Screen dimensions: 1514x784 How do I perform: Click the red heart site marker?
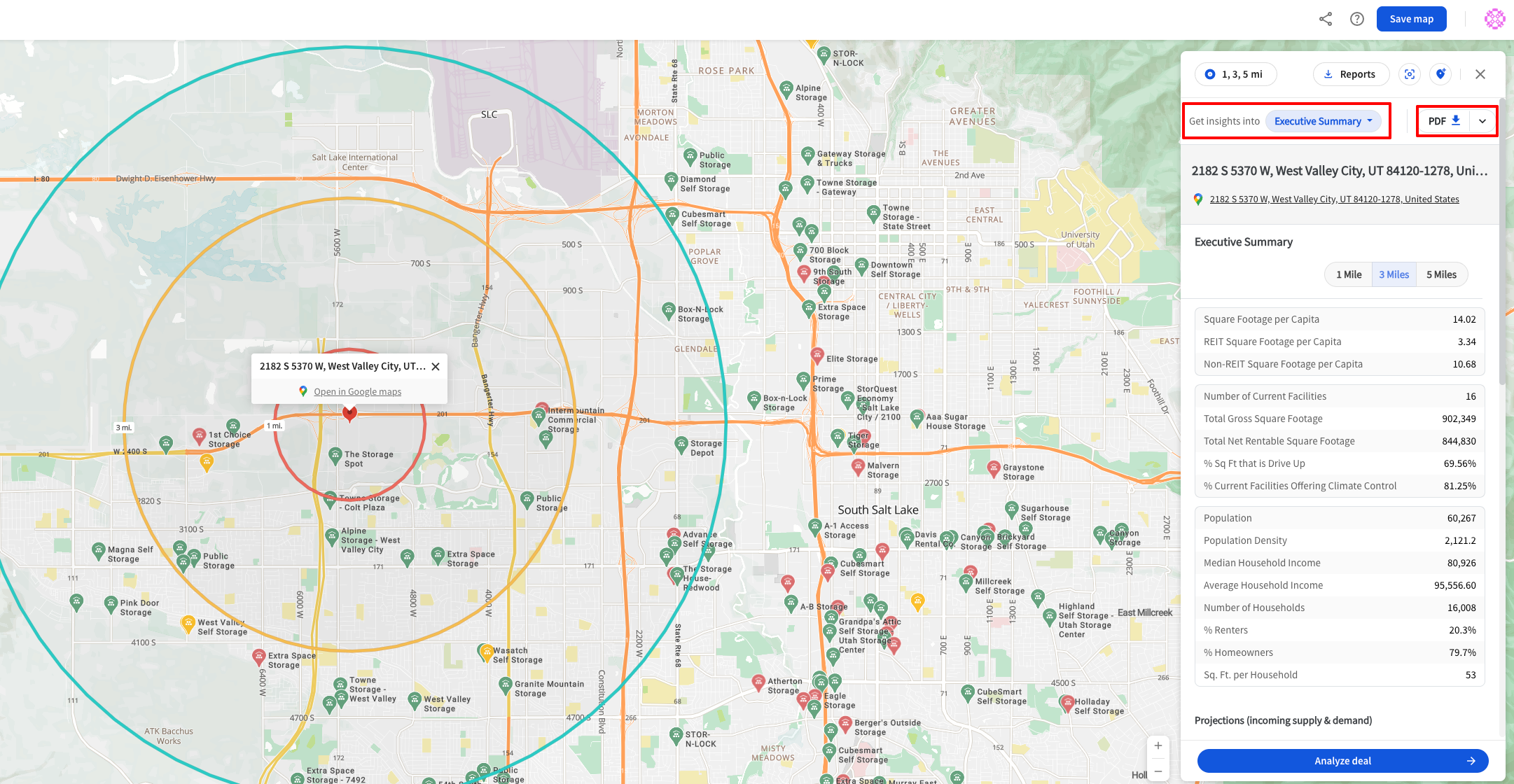(x=349, y=414)
